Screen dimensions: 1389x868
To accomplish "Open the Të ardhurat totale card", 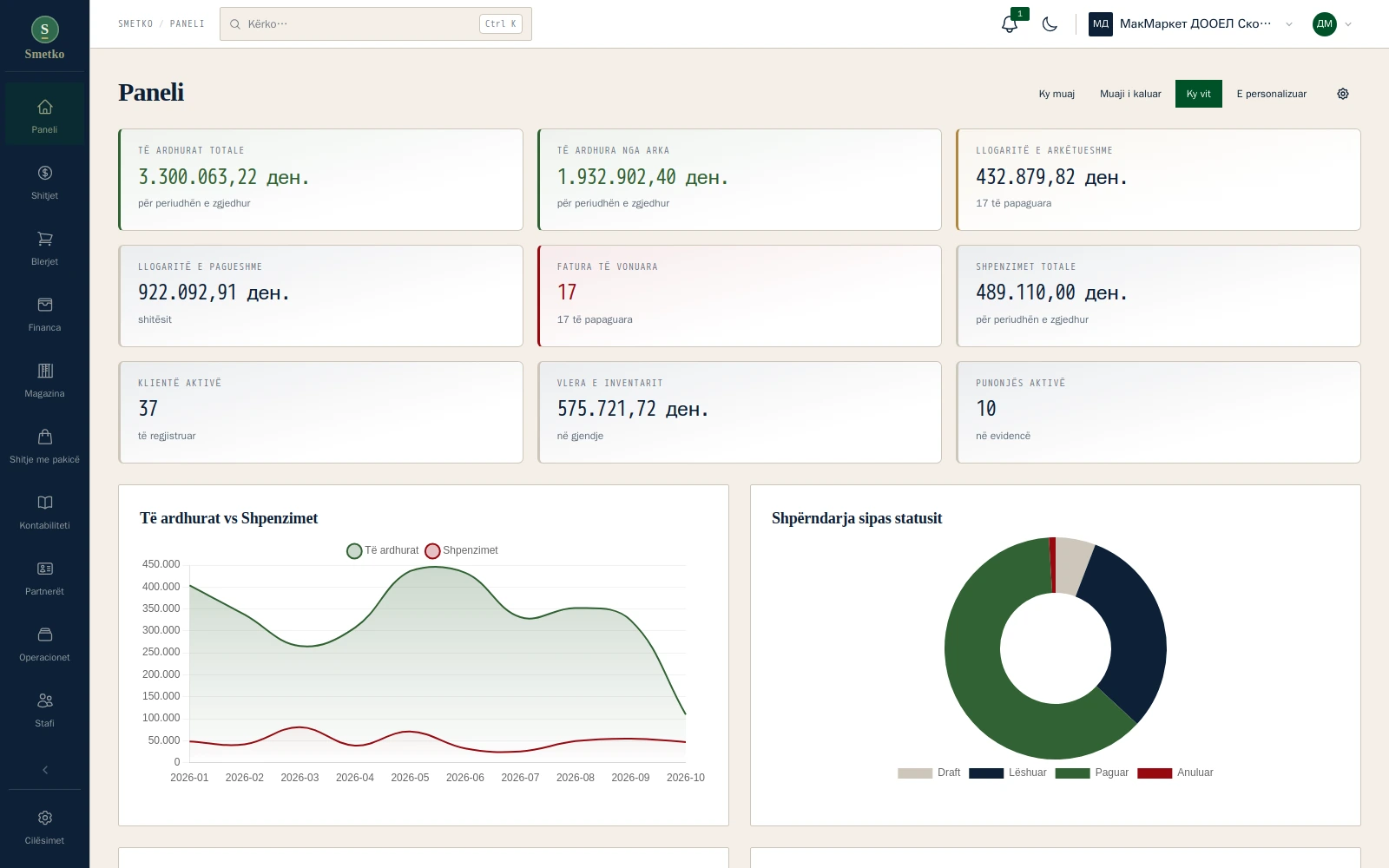I will 320,180.
